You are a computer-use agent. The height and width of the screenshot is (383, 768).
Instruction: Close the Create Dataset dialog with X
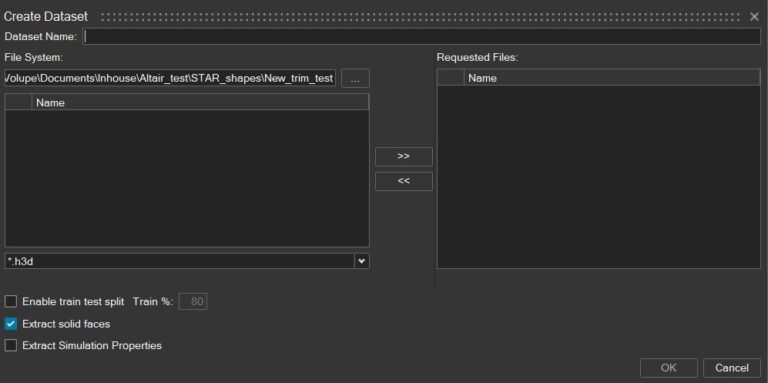tap(754, 17)
